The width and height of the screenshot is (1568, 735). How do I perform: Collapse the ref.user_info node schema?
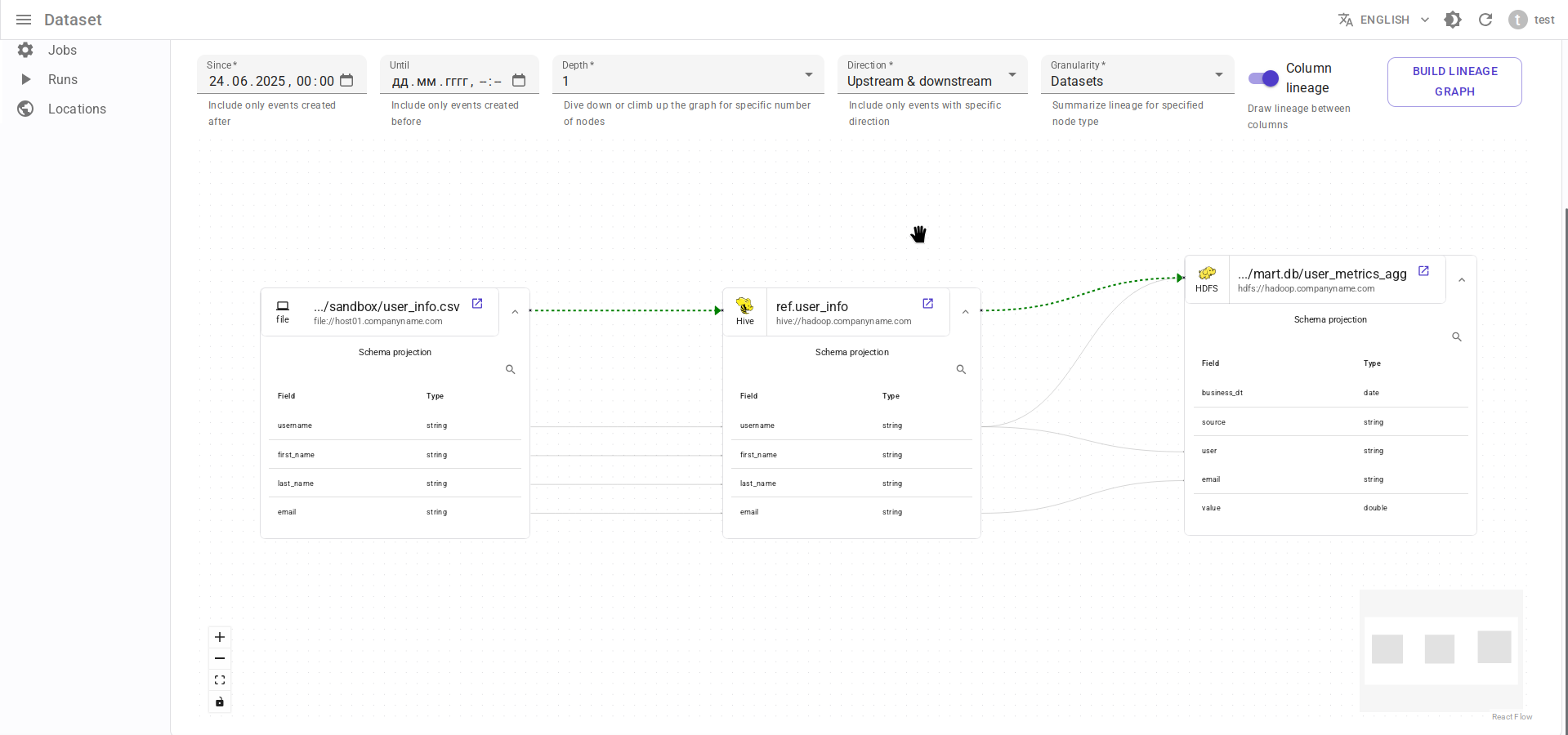(965, 312)
